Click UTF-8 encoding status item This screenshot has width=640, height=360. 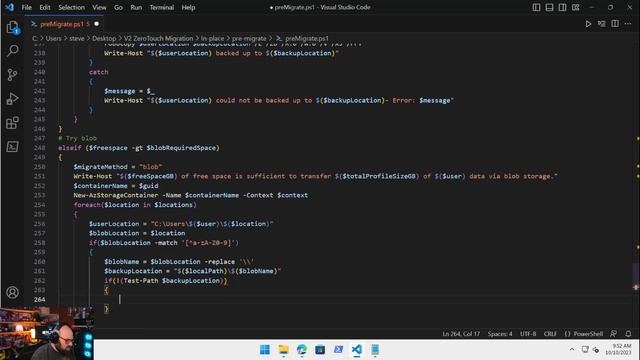coord(528,334)
